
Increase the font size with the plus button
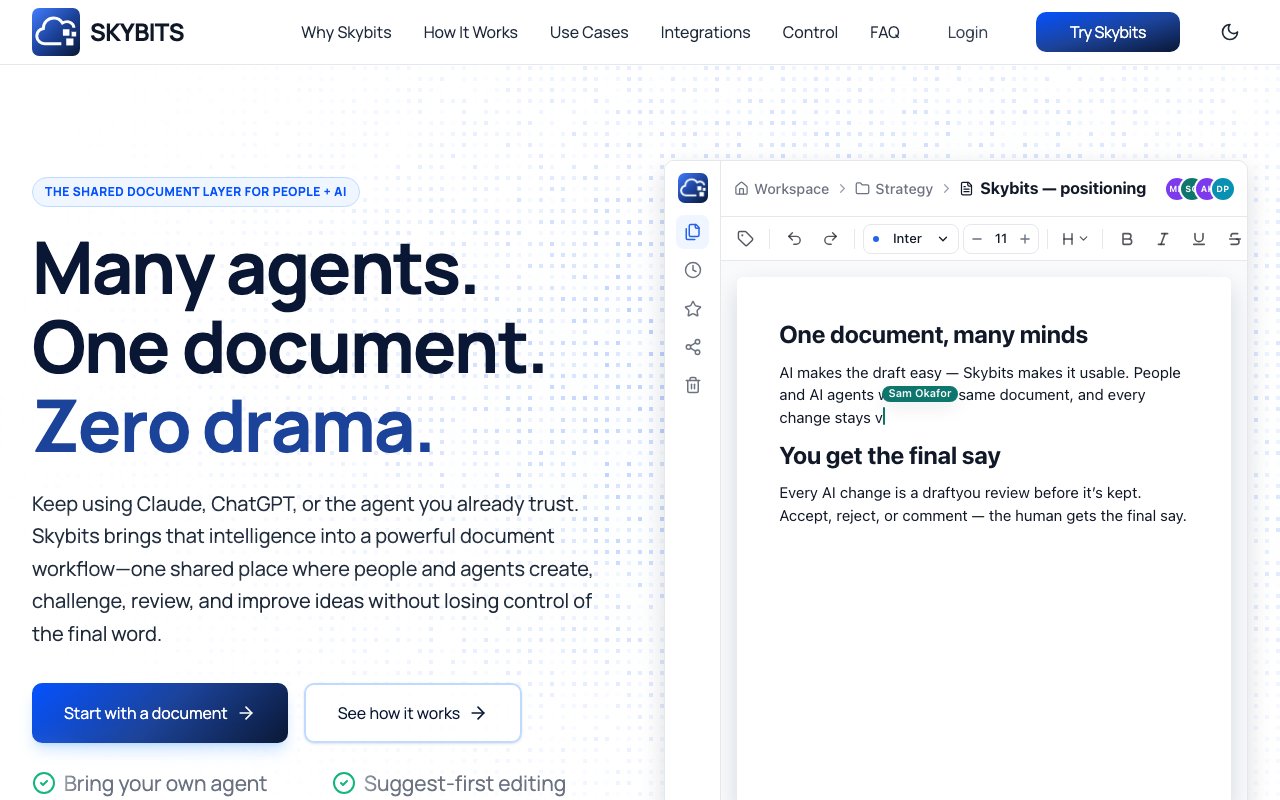pos(1025,239)
